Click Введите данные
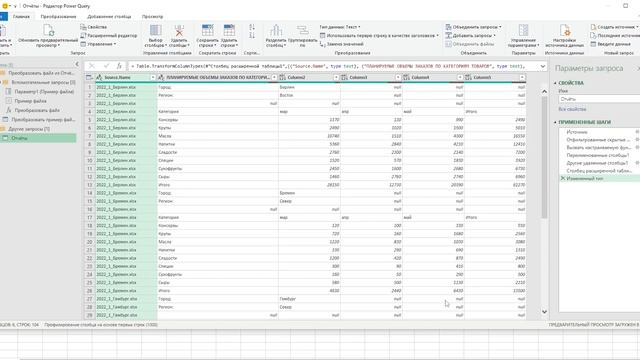 (611, 44)
